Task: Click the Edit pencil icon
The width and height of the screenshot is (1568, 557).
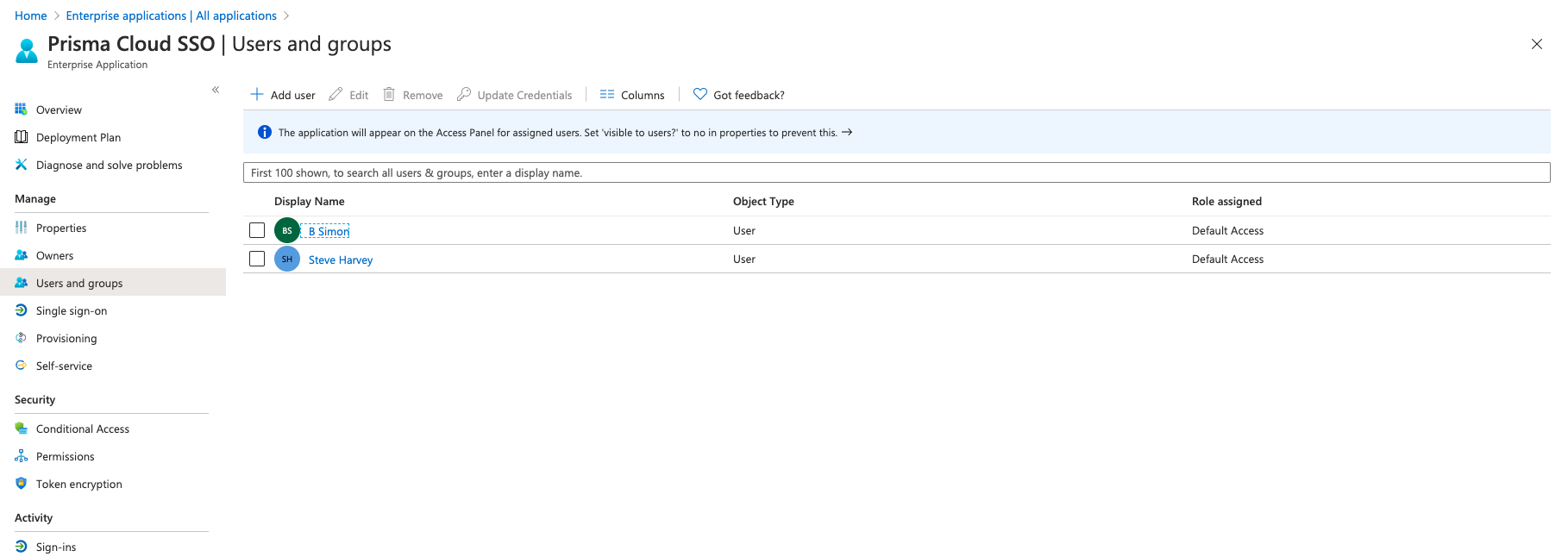Action: tap(336, 95)
